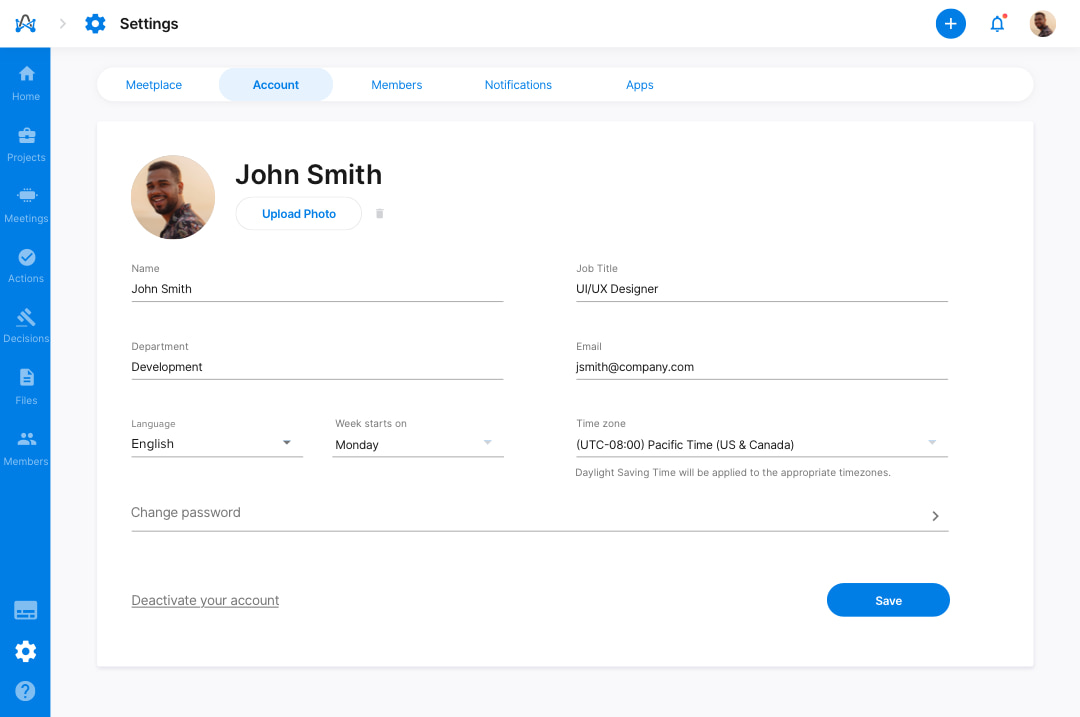Click Deactivate your account link
The width and height of the screenshot is (1080, 717).
point(205,600)
